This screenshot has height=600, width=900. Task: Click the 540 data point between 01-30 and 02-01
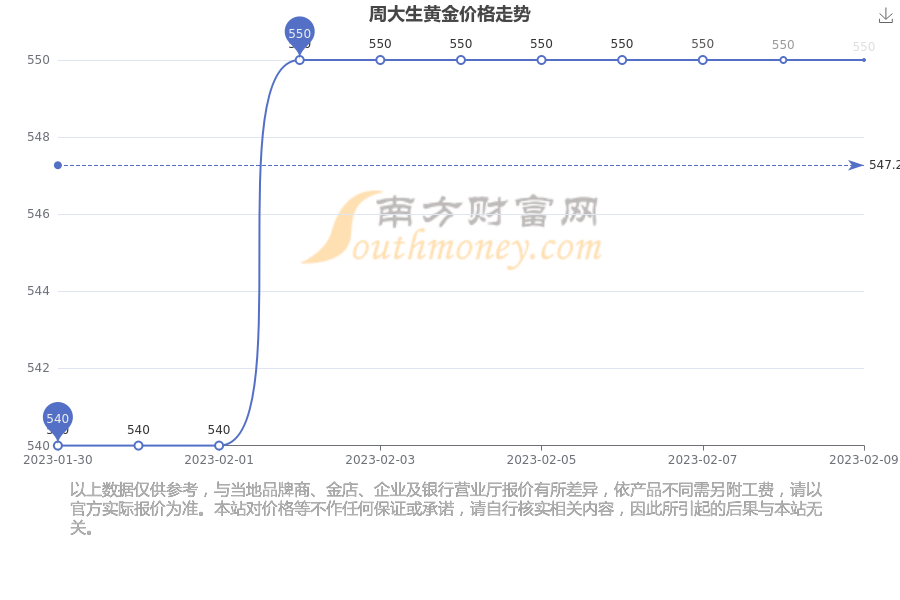coord(138,446)
